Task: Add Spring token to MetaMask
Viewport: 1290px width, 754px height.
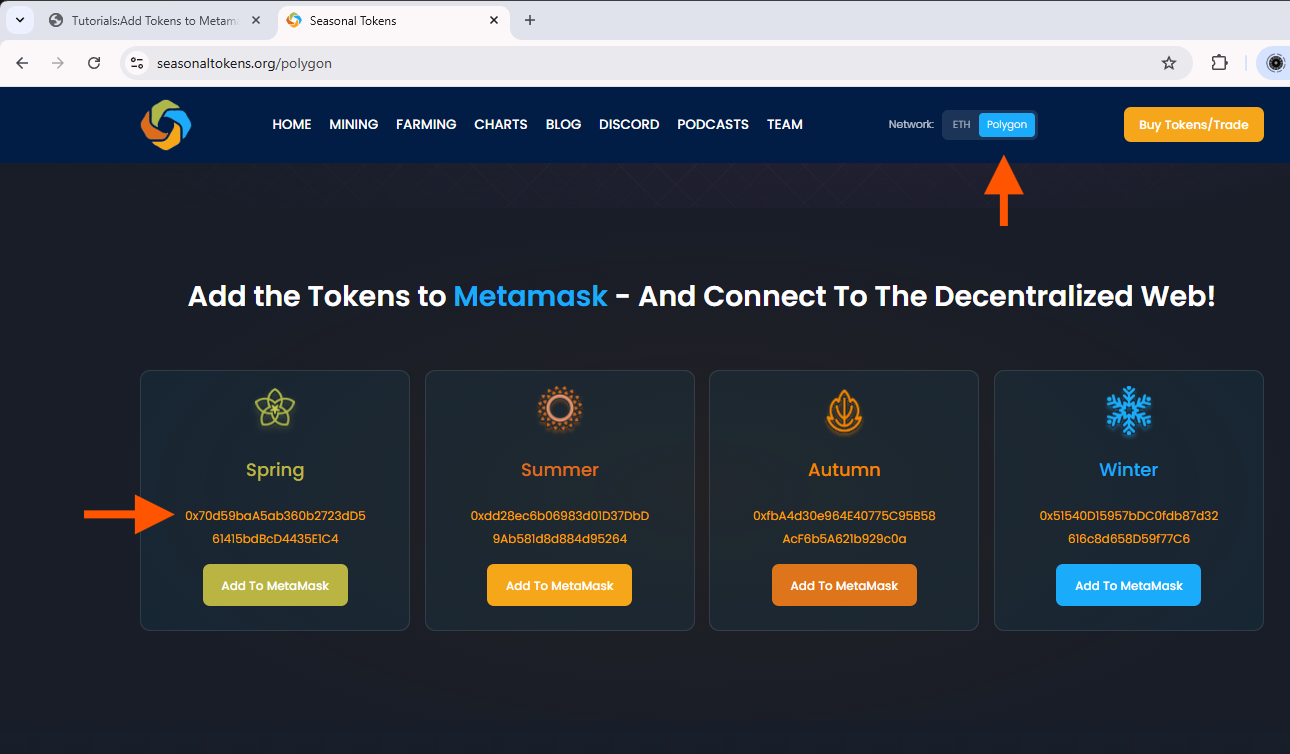Action: coord(275,585)
